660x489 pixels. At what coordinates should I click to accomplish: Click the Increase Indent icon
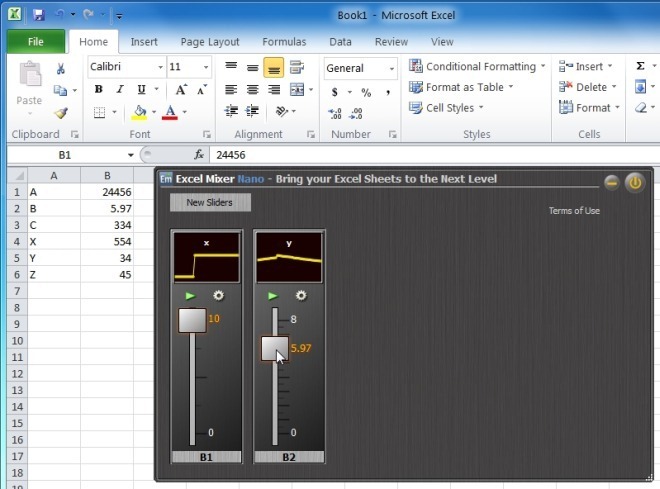click(252, 111)
